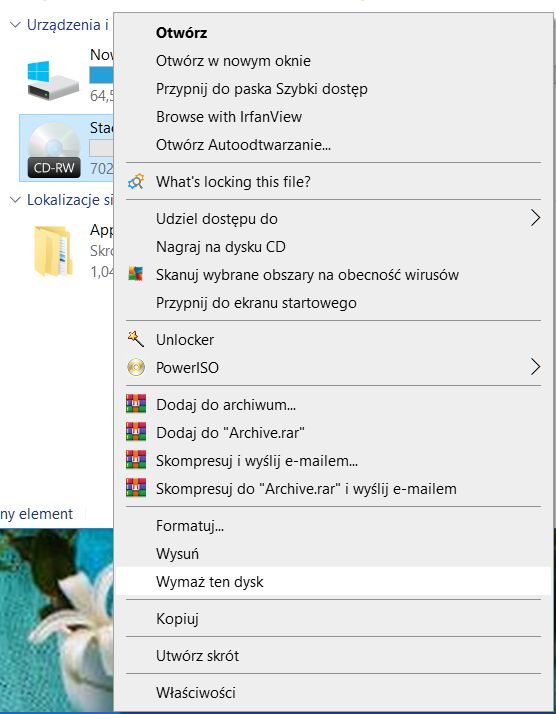556x714 pixels.
Task: Expand the PowerISO submenu arrow
Action: tap(536, 367)
